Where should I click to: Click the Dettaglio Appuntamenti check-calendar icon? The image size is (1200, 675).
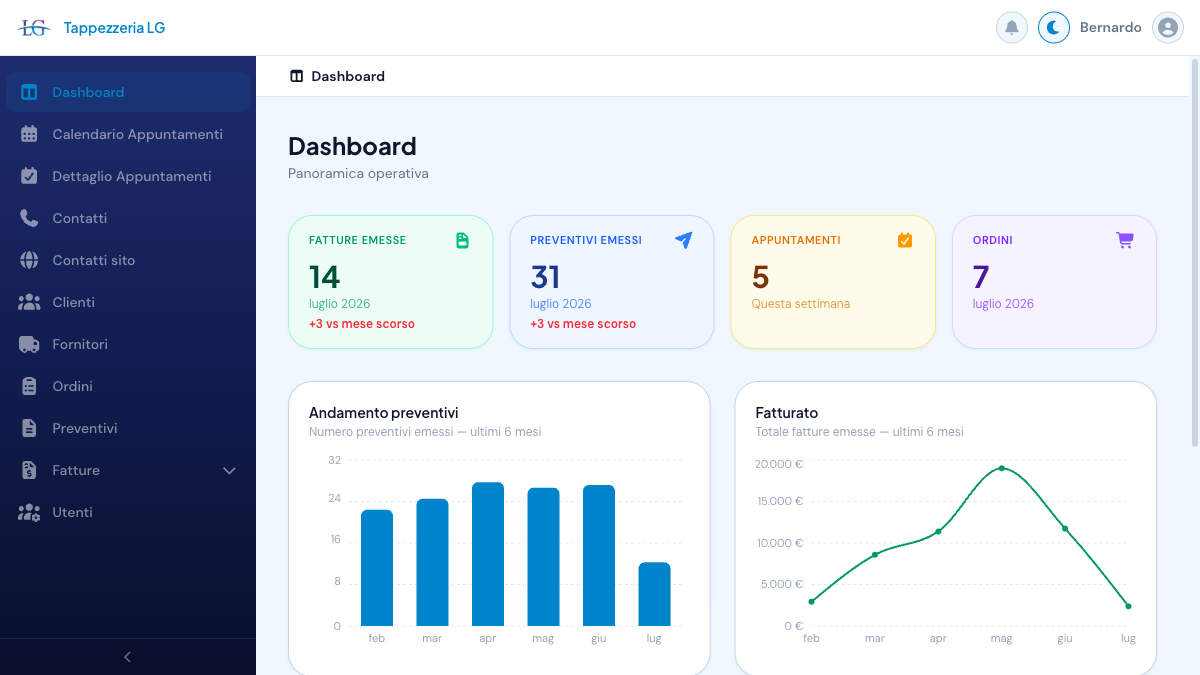click(29, 176)
